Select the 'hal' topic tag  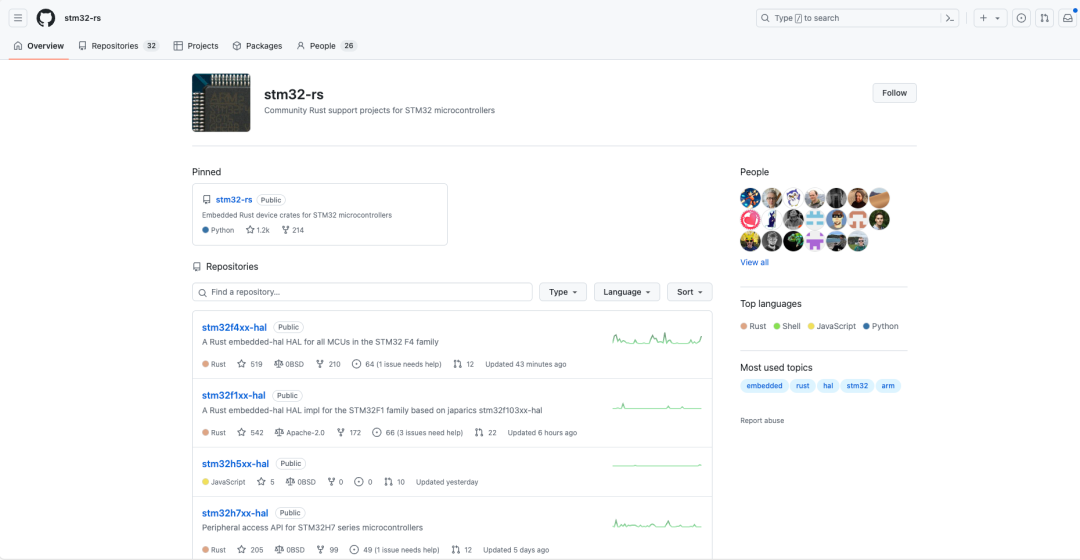pyautogui.click(x=828, y=386)
